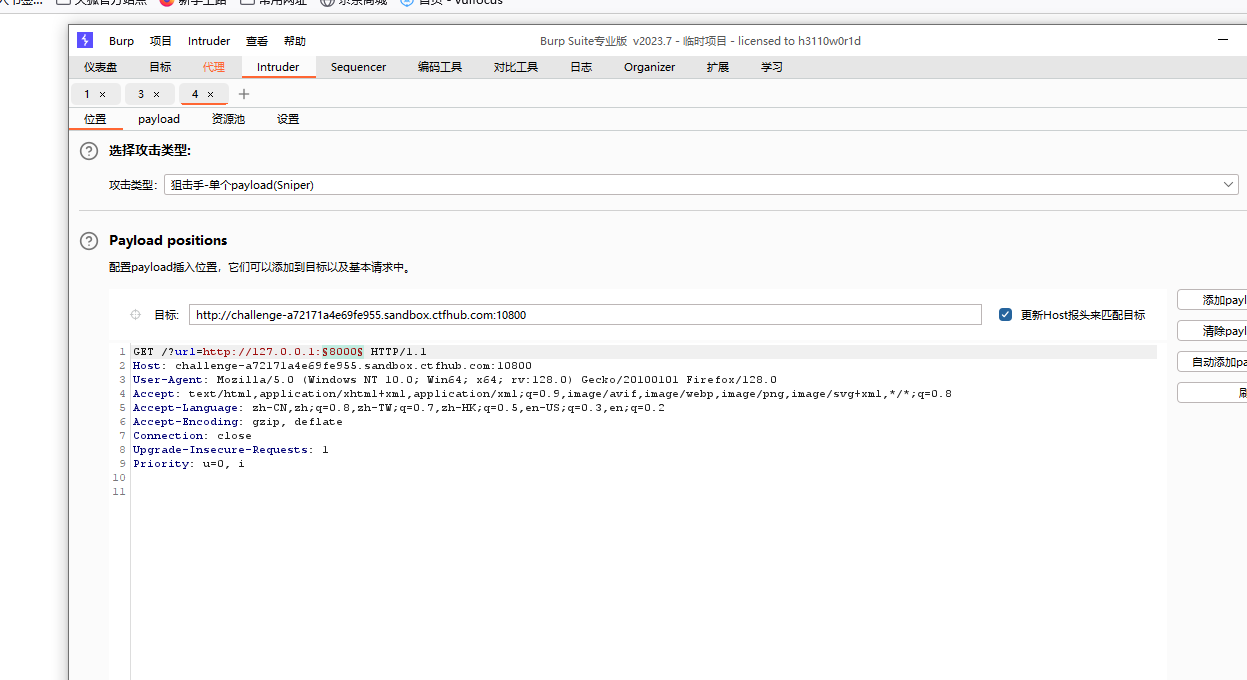Switch to the Sequencer tab
1247x680 pixels.
[x=358, y=67]
